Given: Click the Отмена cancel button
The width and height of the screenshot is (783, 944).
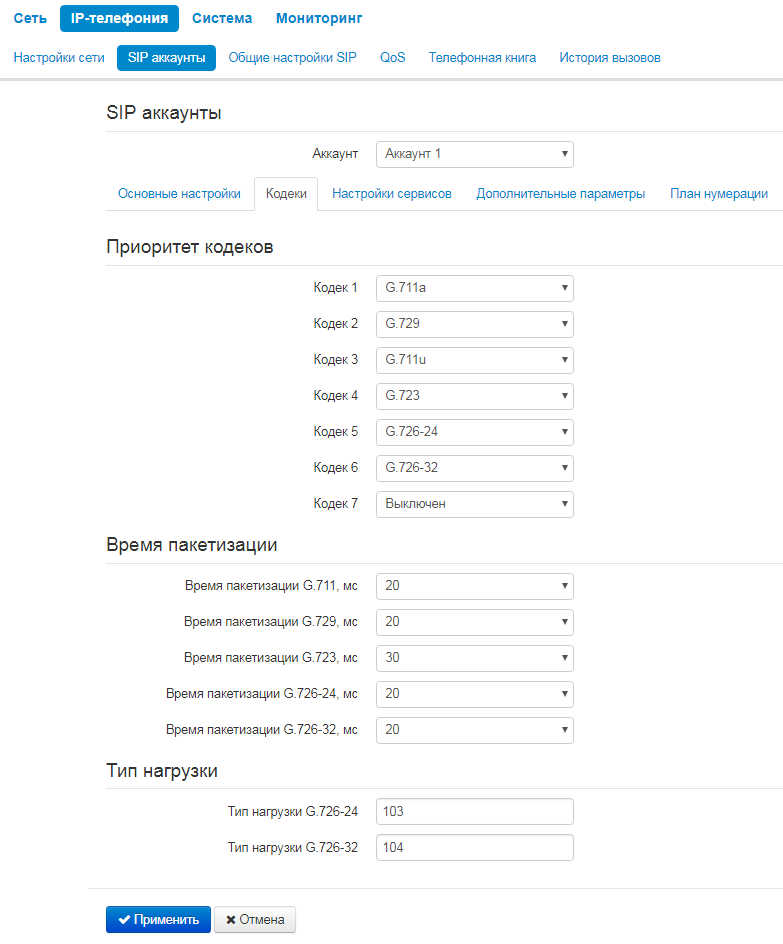Looking at the screenshot, I should 256,920.
